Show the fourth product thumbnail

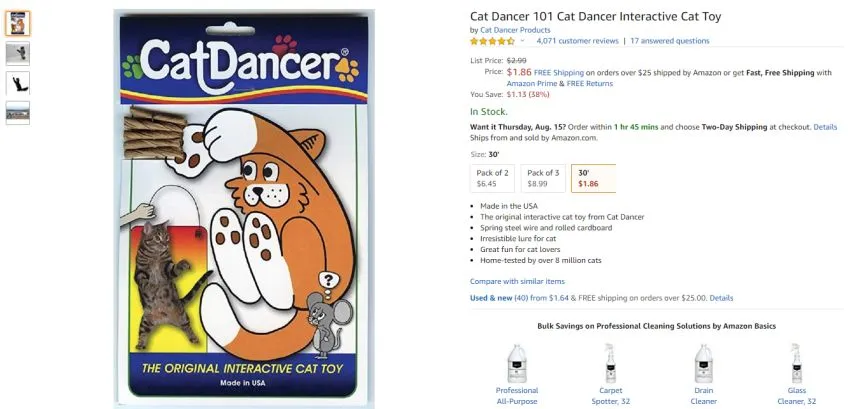coord(18,113)
